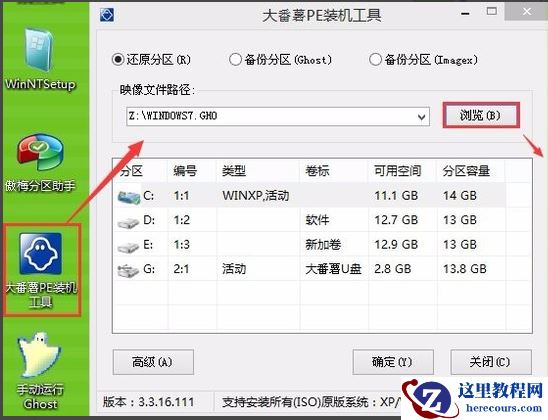548x420 pixels.
Task: Open the WinNTSetup desktop icon
Action: pyautogui.click(x=39, y=59)
